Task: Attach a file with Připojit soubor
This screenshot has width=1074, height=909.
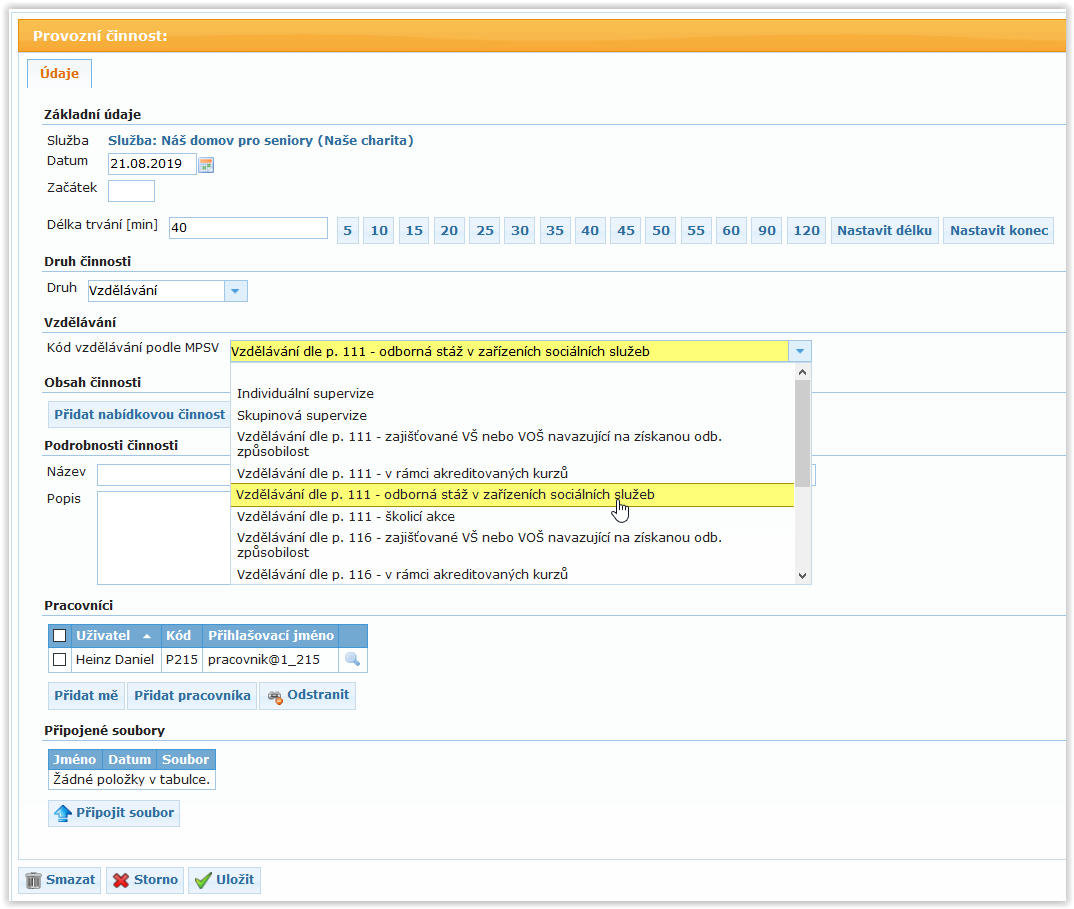Action: click(x=114, y=813)
